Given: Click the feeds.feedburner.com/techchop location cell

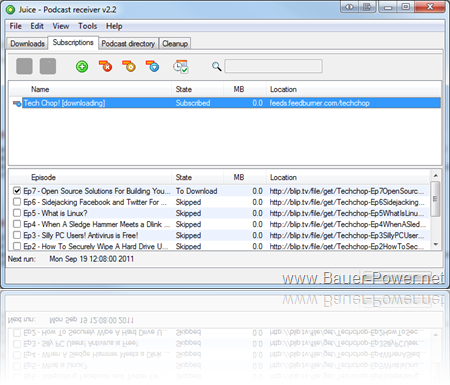Looking at the screenshot, I should (319, 103).
